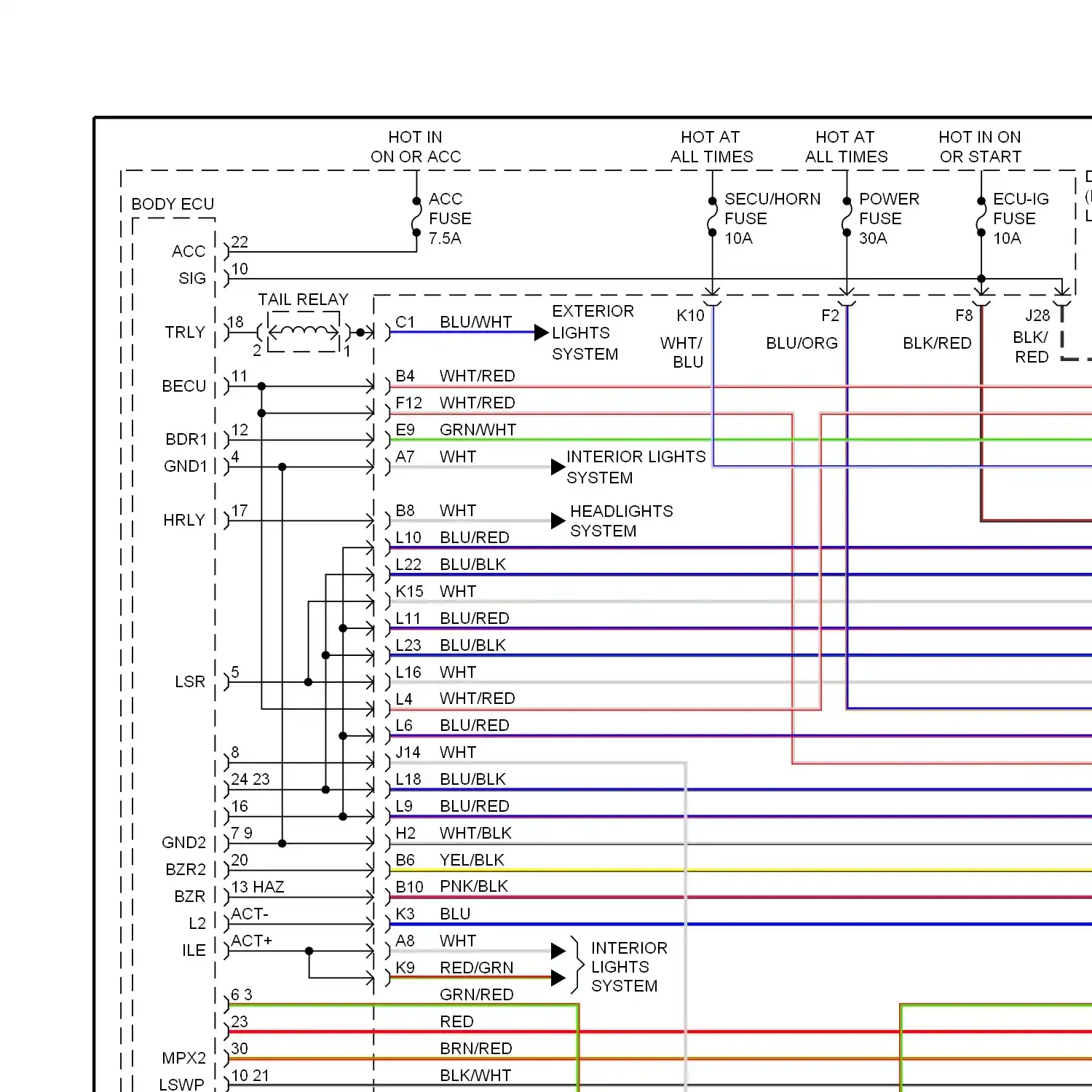Click the BZR2 terminal label
The width and height of the screenshot is (1092, 1092).
pos(186,870)
